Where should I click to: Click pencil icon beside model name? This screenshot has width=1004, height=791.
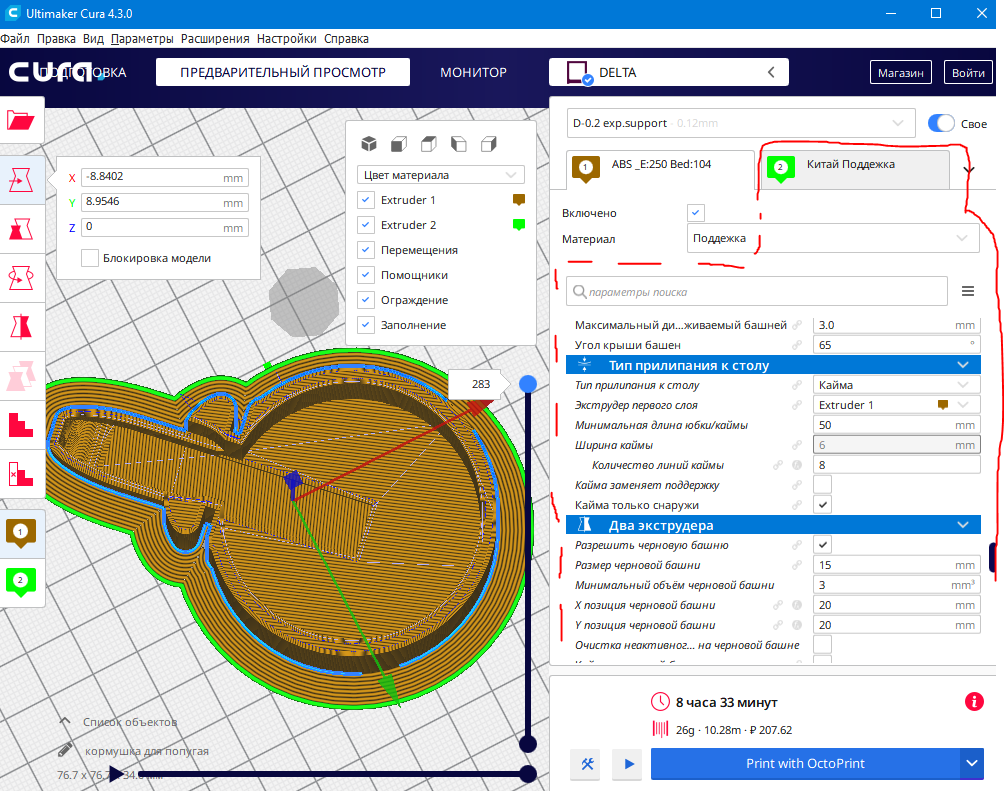65,749
